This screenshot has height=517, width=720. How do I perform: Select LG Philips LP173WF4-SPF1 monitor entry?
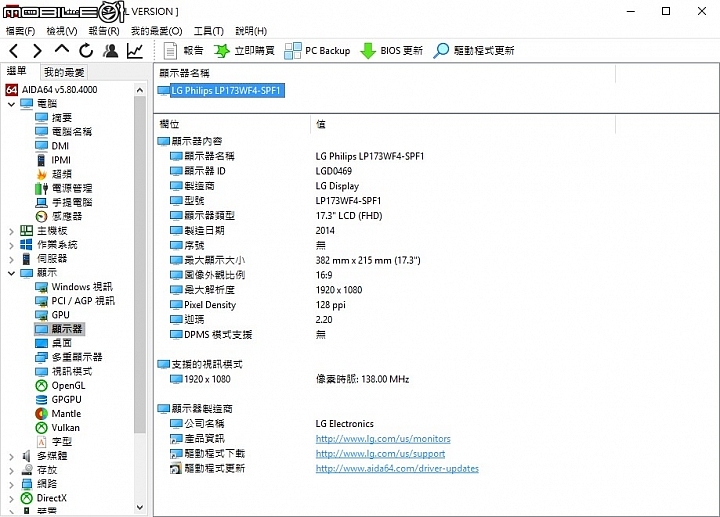click(x=221, y=90)
